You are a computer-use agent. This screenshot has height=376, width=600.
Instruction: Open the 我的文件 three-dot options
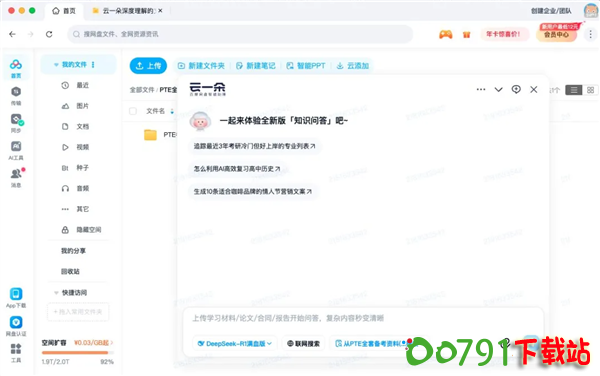93,65
